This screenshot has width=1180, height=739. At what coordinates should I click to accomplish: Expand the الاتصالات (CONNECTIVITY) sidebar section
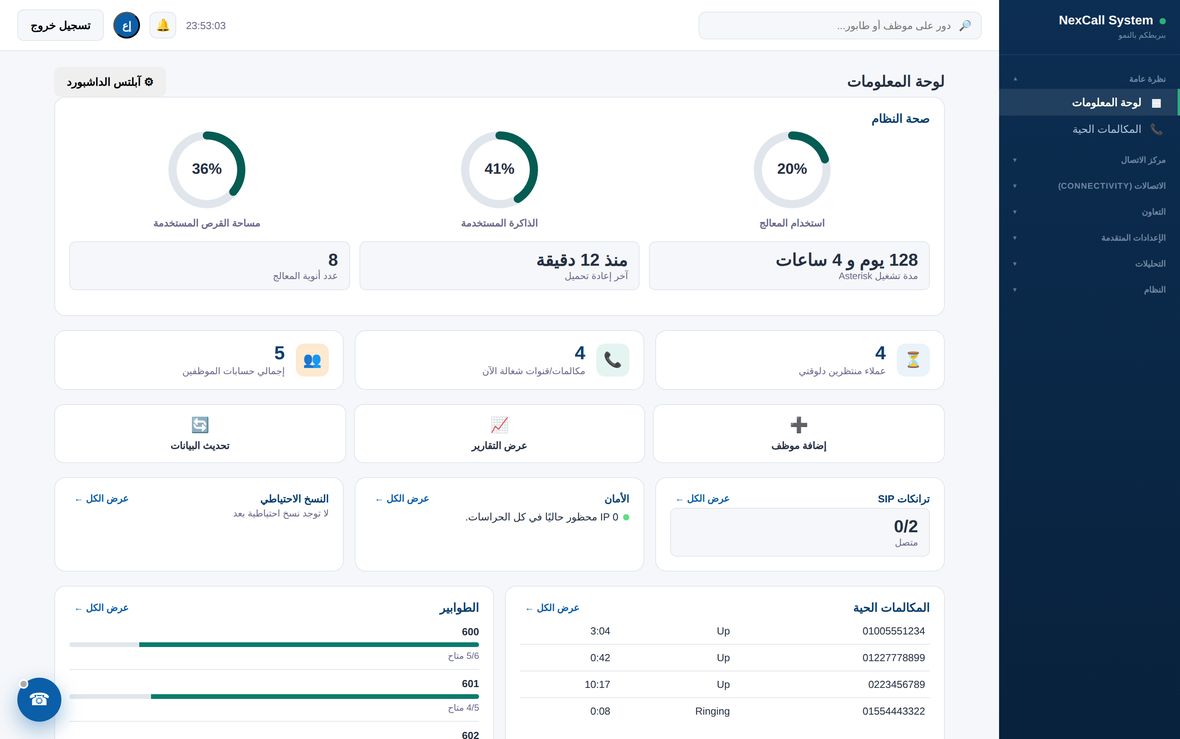click(x=1090, y=186)
